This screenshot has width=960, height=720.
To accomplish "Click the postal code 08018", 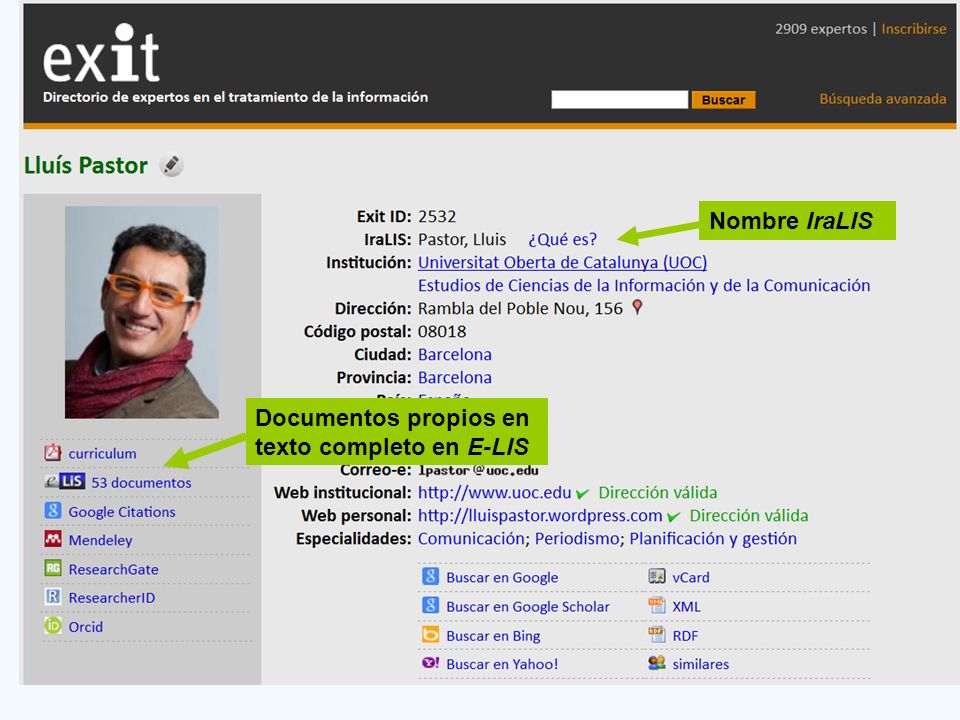I will (441, 332).
